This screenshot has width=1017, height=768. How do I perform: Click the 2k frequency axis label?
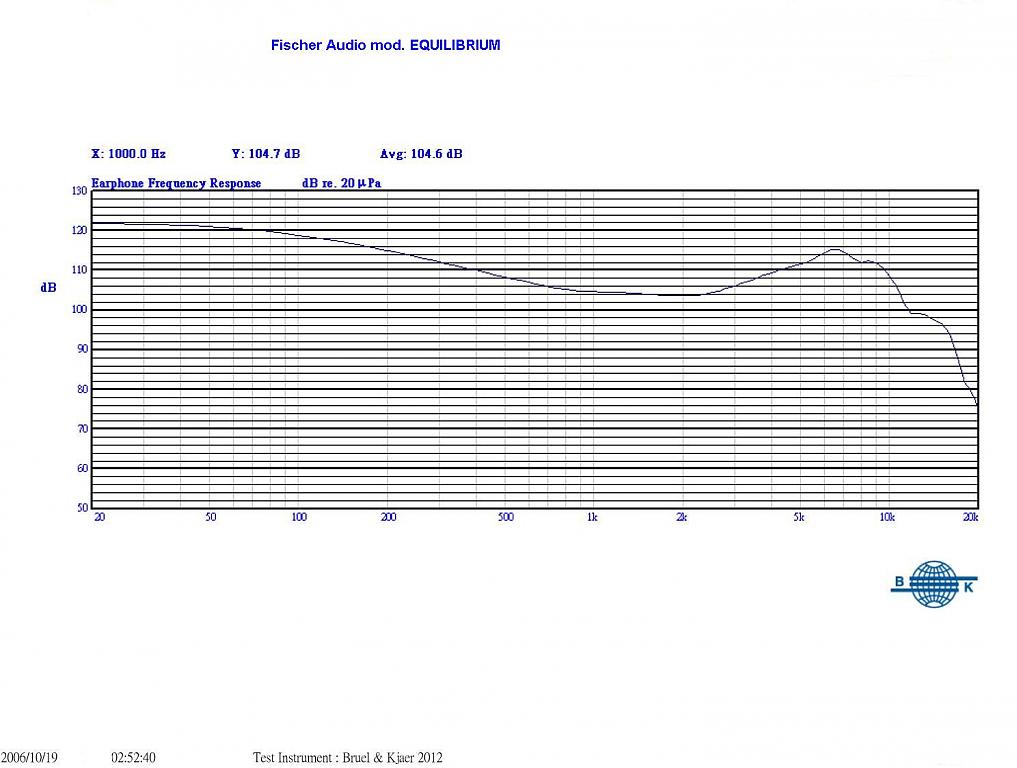tap(681, 517)
